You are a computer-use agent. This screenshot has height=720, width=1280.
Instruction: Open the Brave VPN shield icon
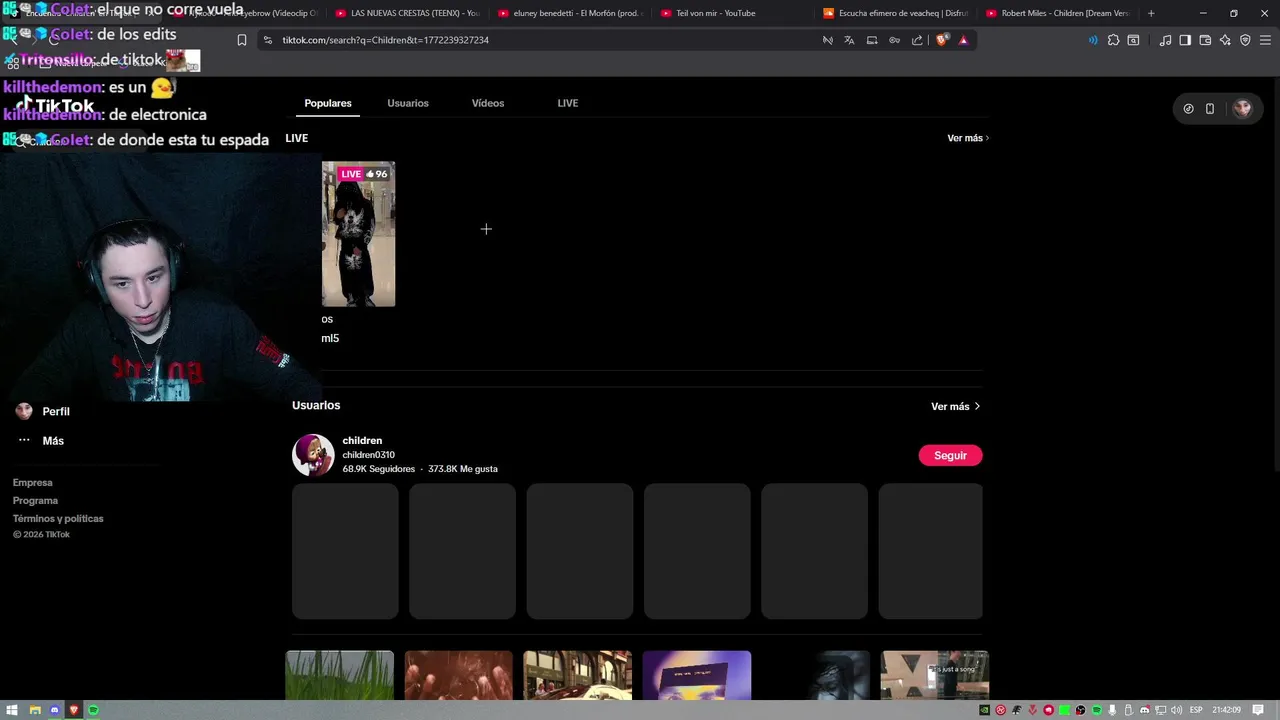click(1245, 40)
